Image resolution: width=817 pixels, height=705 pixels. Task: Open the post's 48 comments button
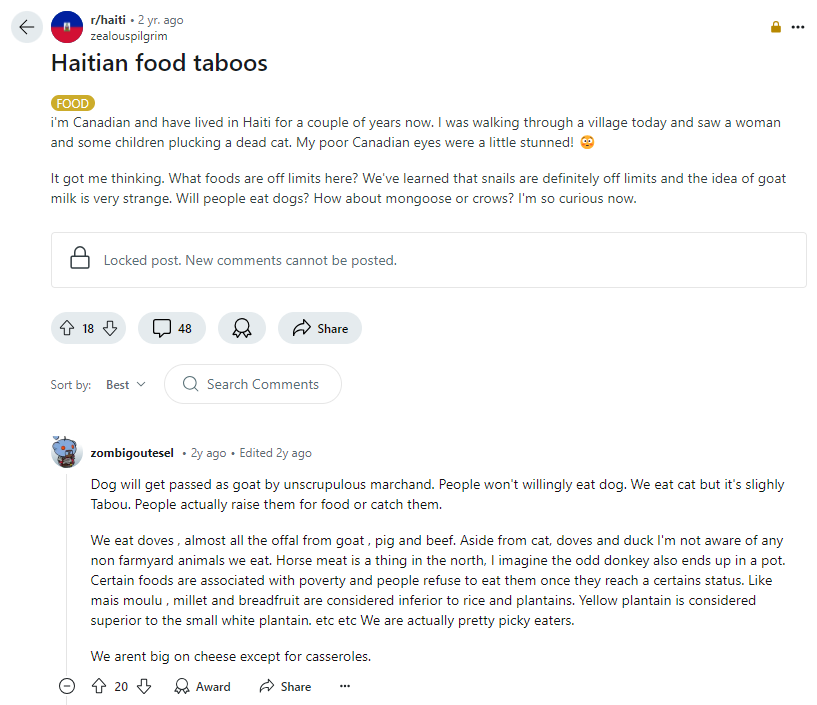(172, 328)
